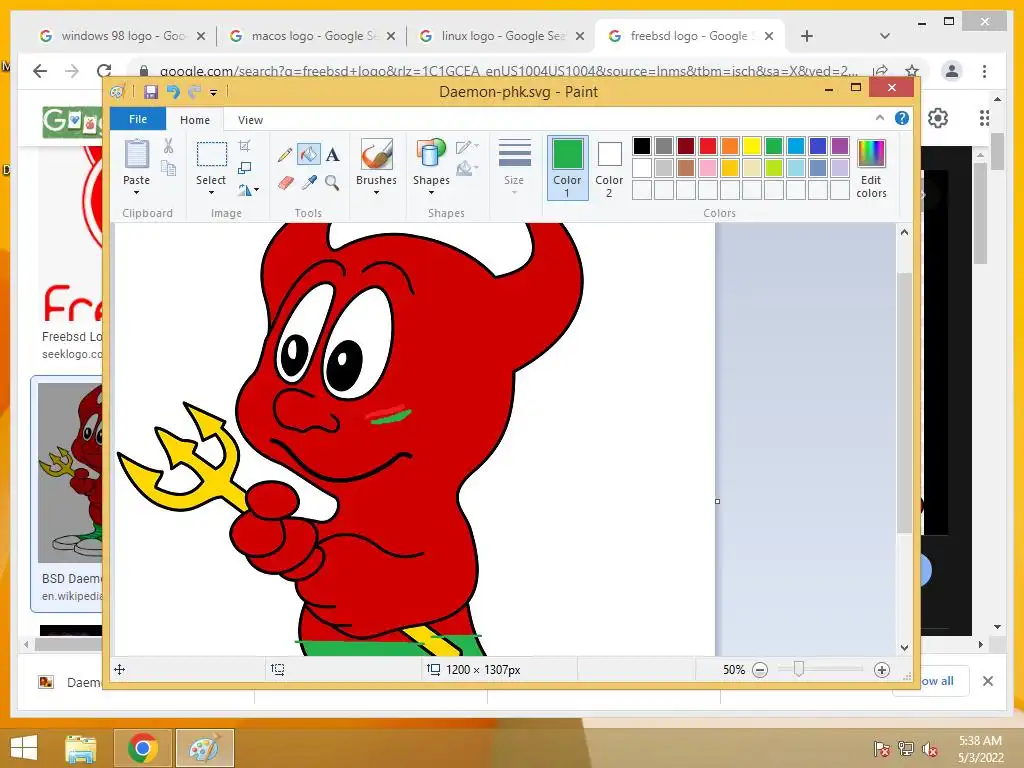
Task: Click the Crop icon in Image group
Action: [x=244, y=146]
